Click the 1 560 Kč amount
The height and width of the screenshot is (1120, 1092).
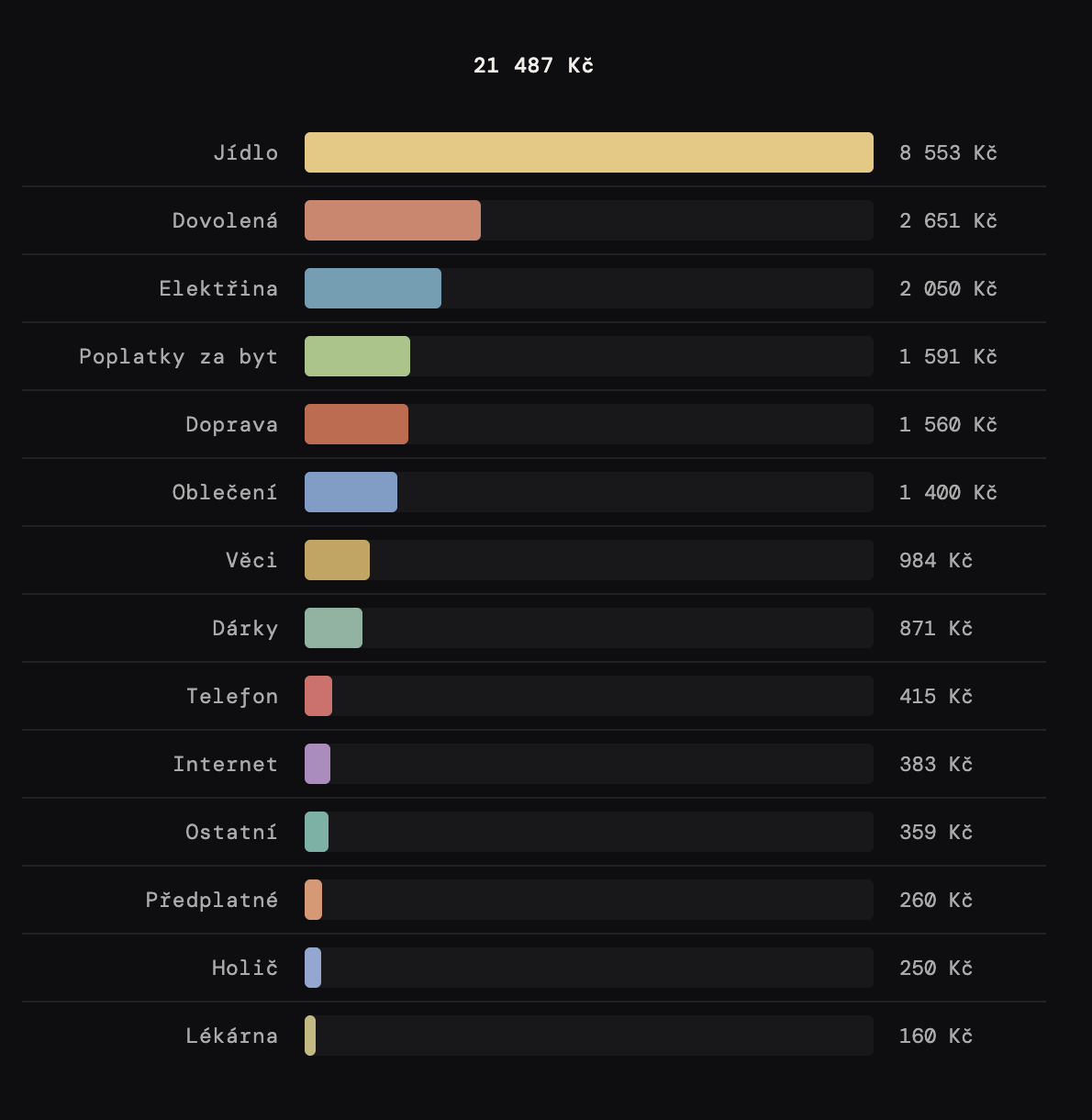click(x=947, y=424)
